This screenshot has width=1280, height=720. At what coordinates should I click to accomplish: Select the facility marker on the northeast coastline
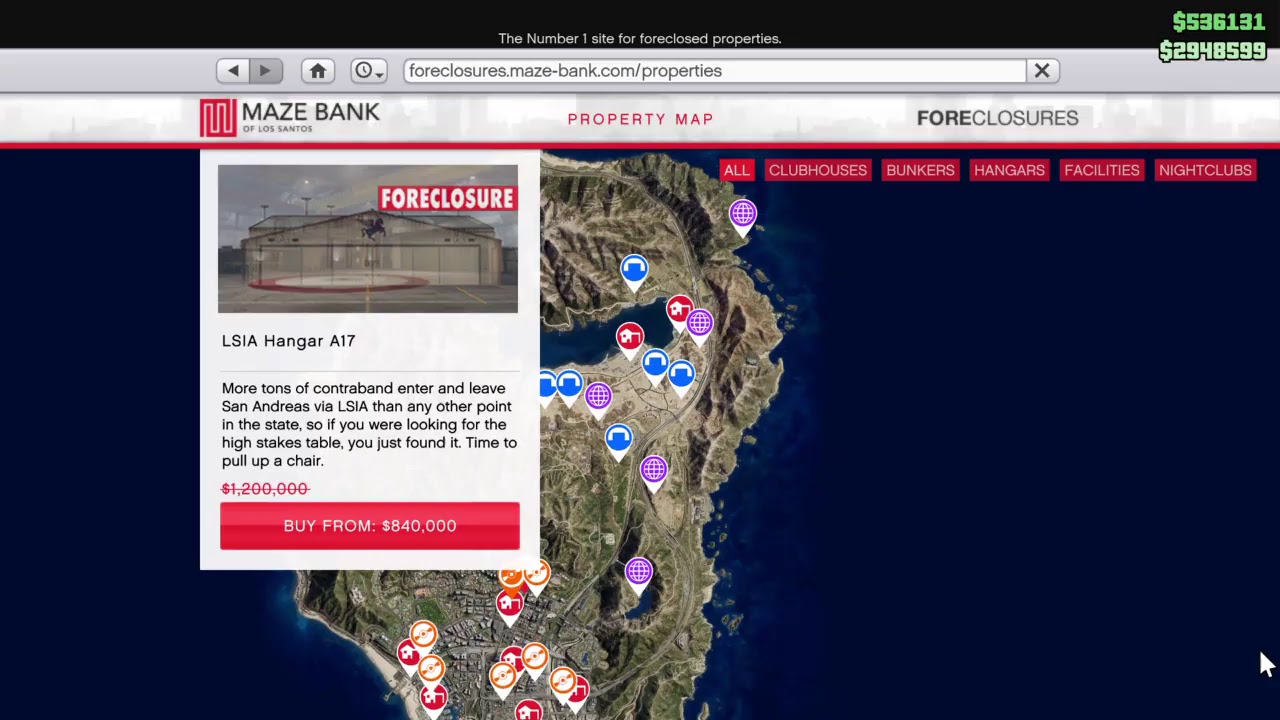(x=742, y=215)
